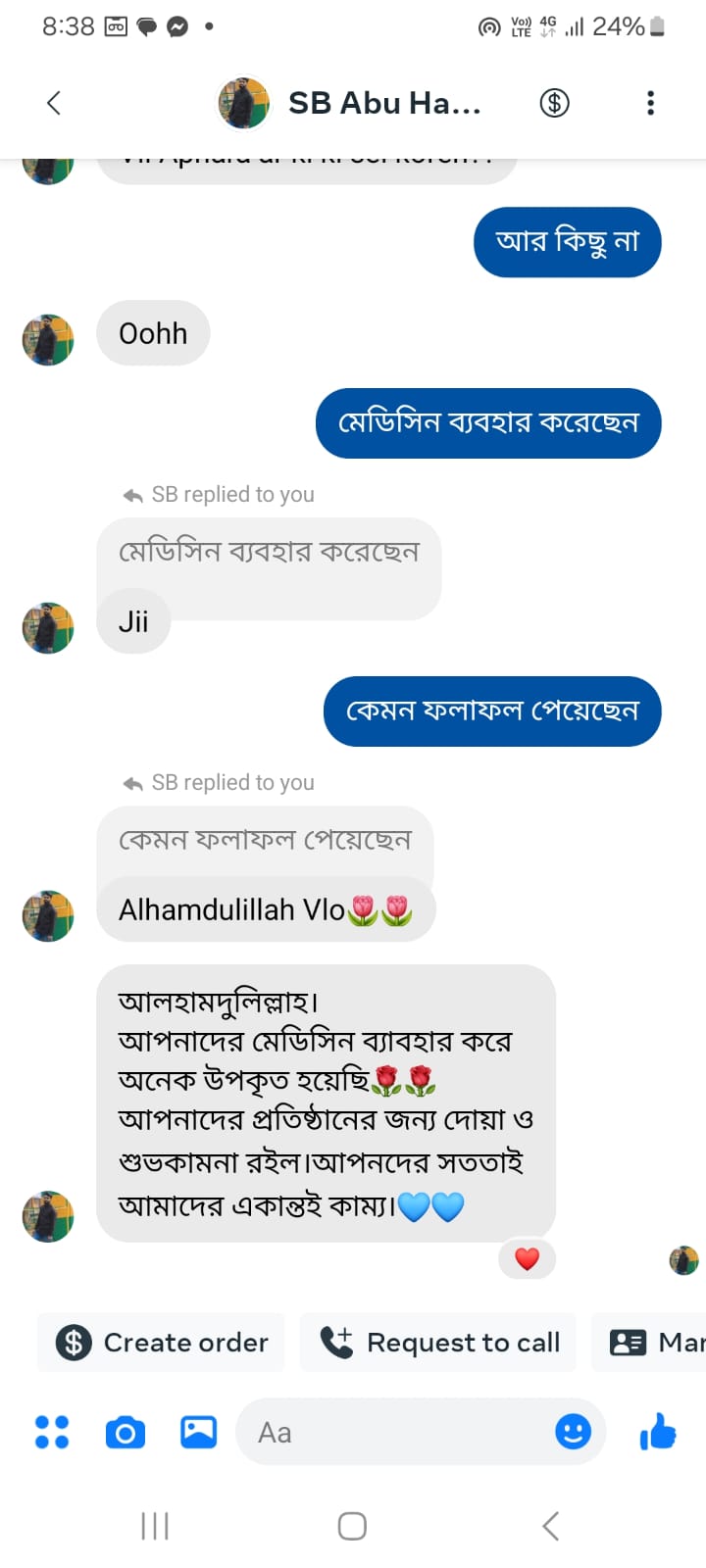Tap the Android home button
The width and height of the screenshot is (706, 1568).
[x=352, y=1526]
